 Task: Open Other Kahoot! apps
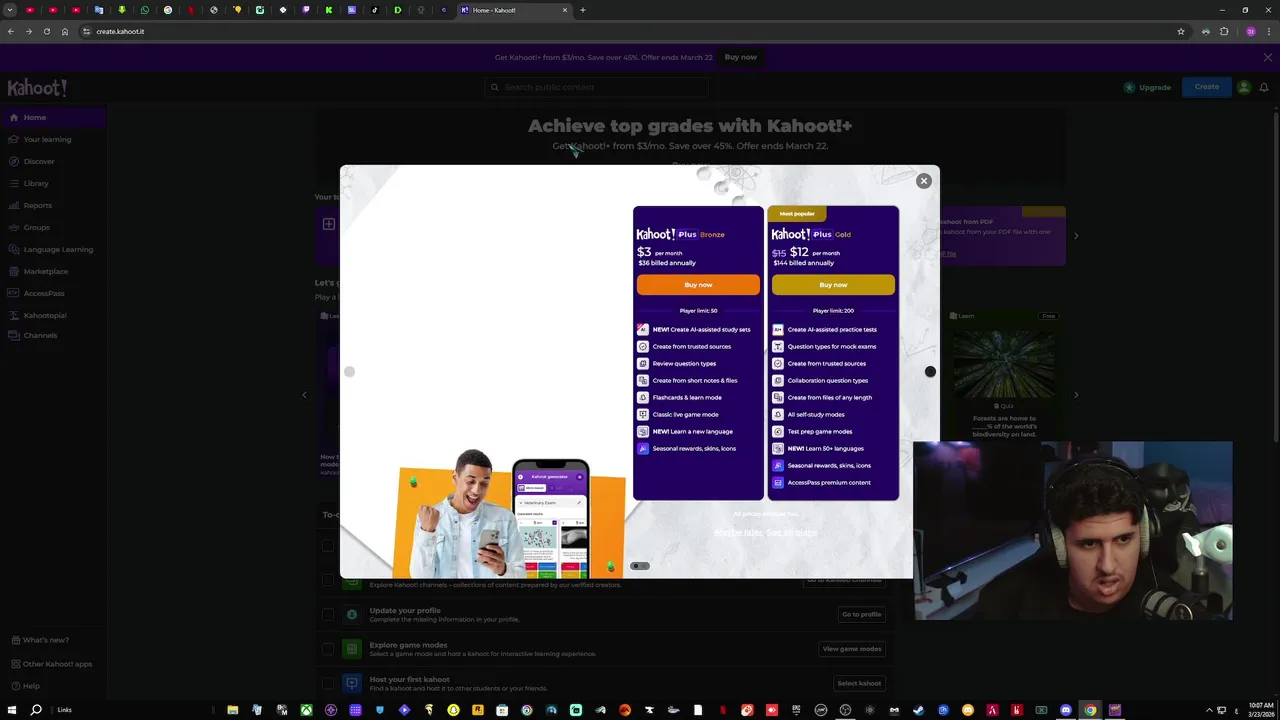tap(51, 664)
